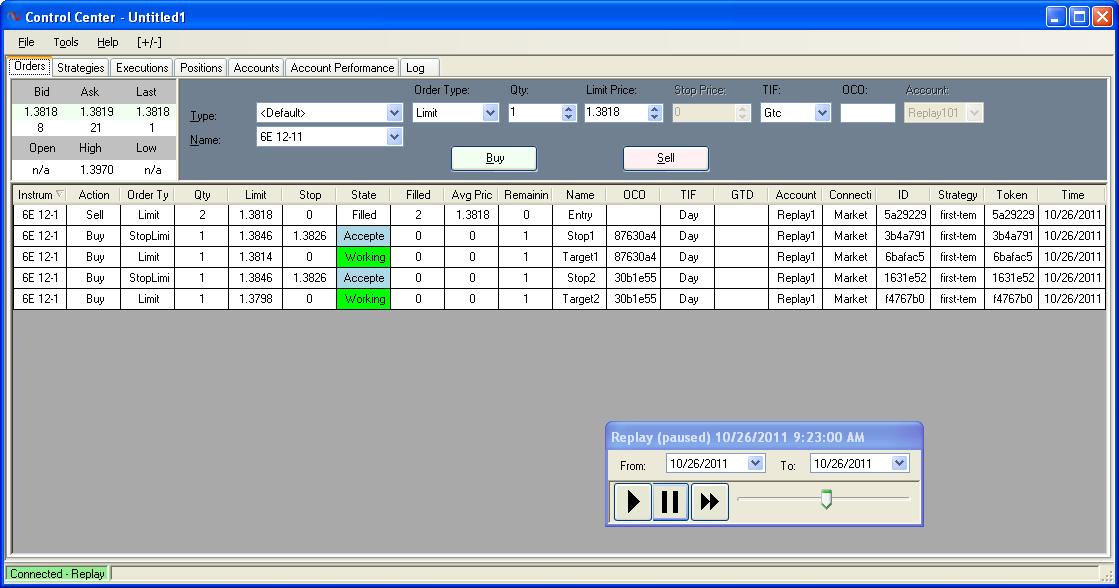
Task: Sort orders by Instrument column header
Action: (x=40, y=195)
